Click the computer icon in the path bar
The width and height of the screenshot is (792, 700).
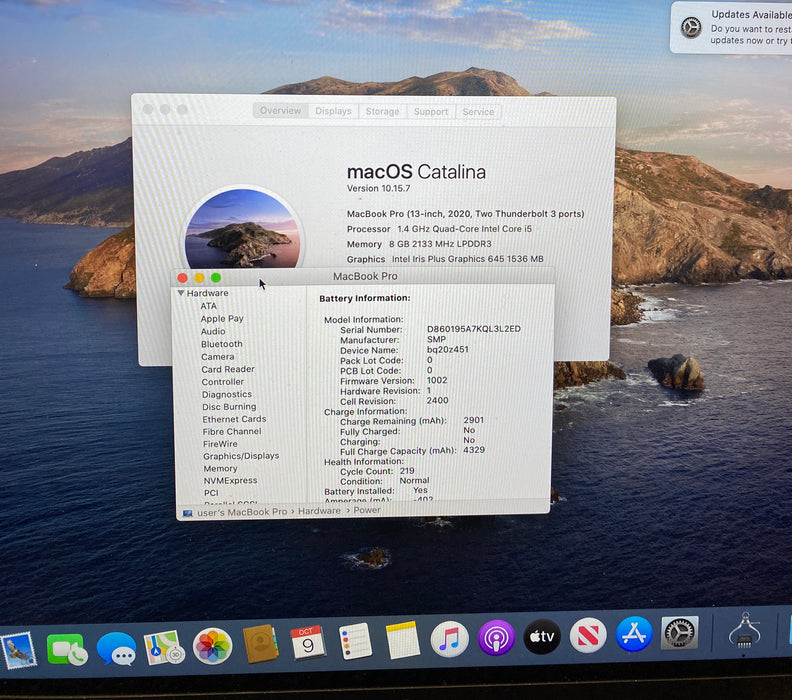point(187,514)
